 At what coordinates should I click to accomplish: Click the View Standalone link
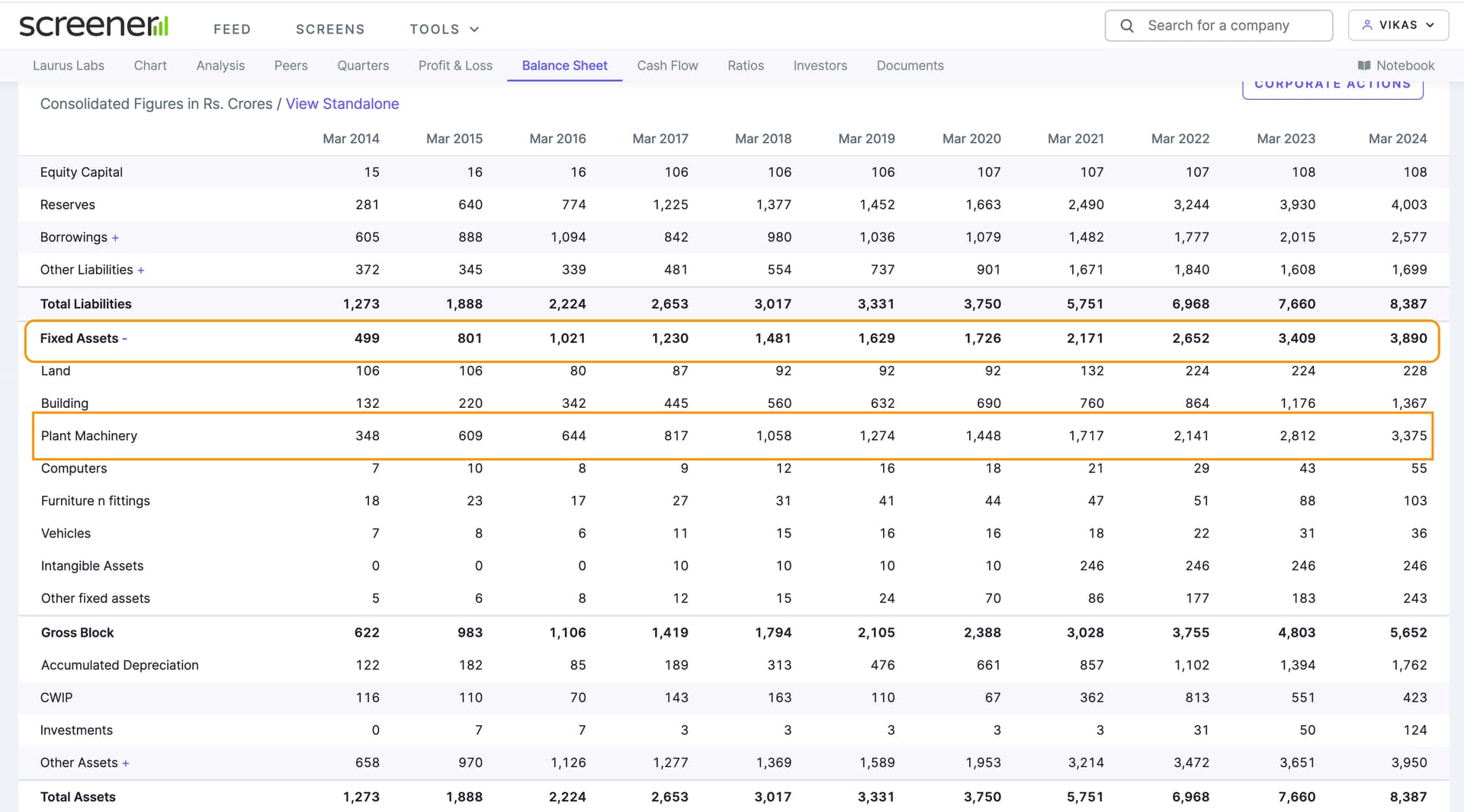pos(342,104)
